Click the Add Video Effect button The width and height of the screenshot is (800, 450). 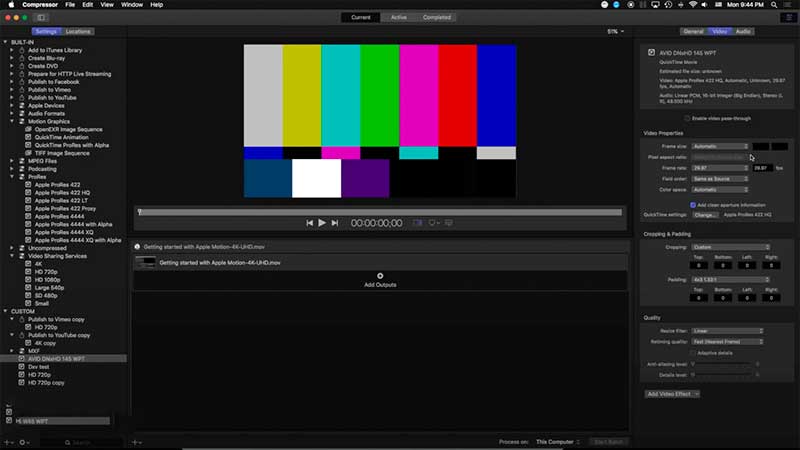point(672,394)
